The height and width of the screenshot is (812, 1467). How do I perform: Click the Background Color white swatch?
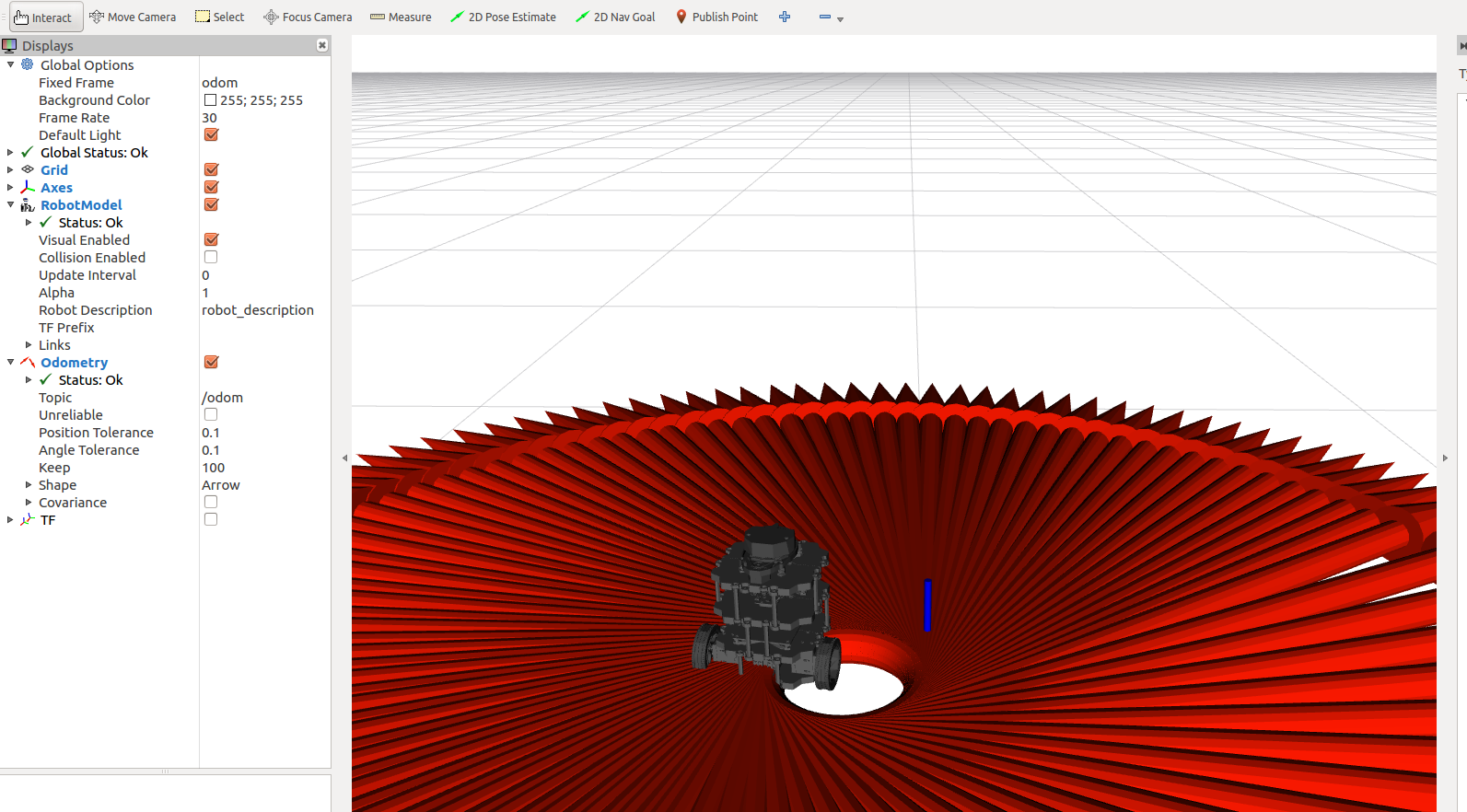(x=210, y=99)
